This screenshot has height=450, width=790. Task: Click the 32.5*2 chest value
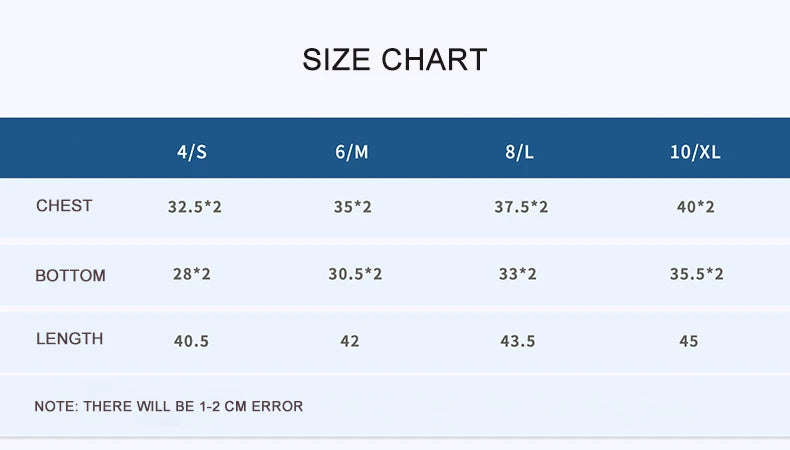click(x=194, y=208)
